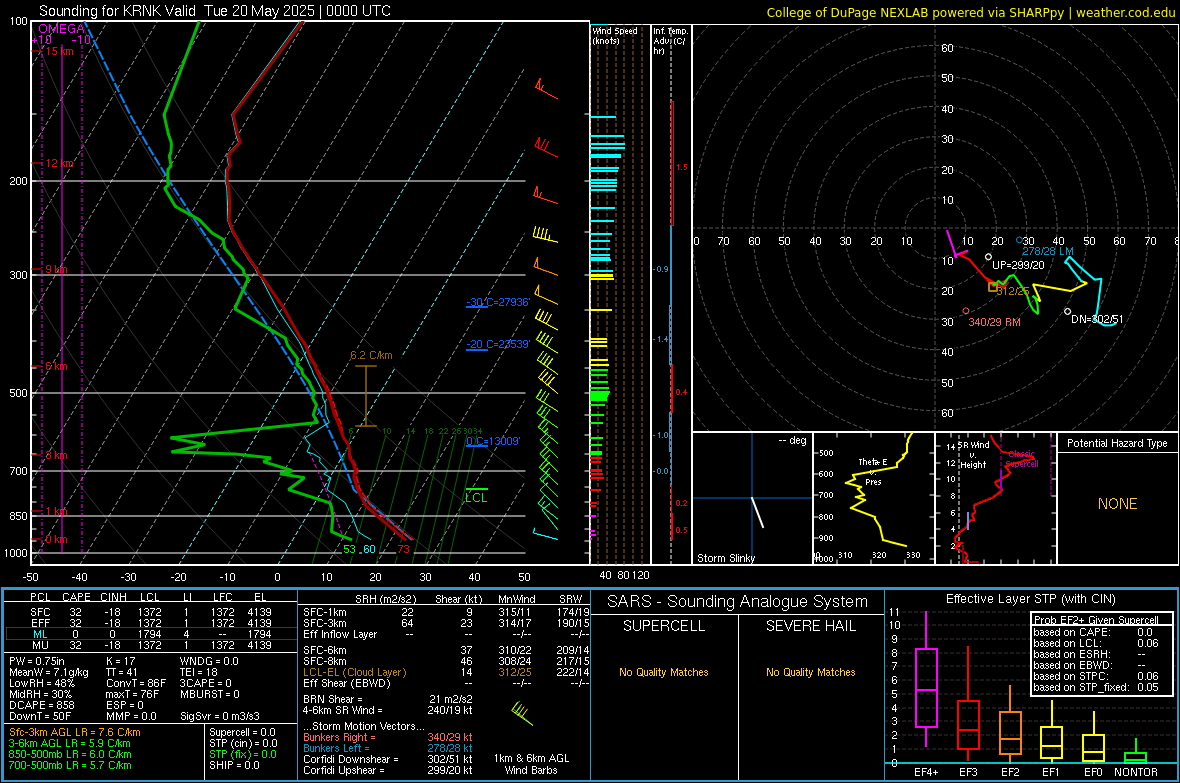1180x783 pixels.
Task: Click the SFC-1km shear row label
Action: [325, 612]
